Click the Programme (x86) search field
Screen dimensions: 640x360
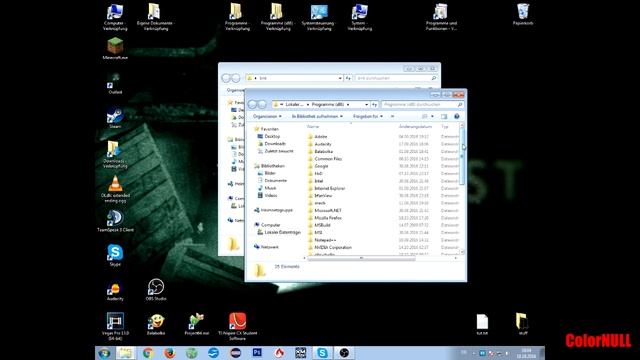[422, 104]
